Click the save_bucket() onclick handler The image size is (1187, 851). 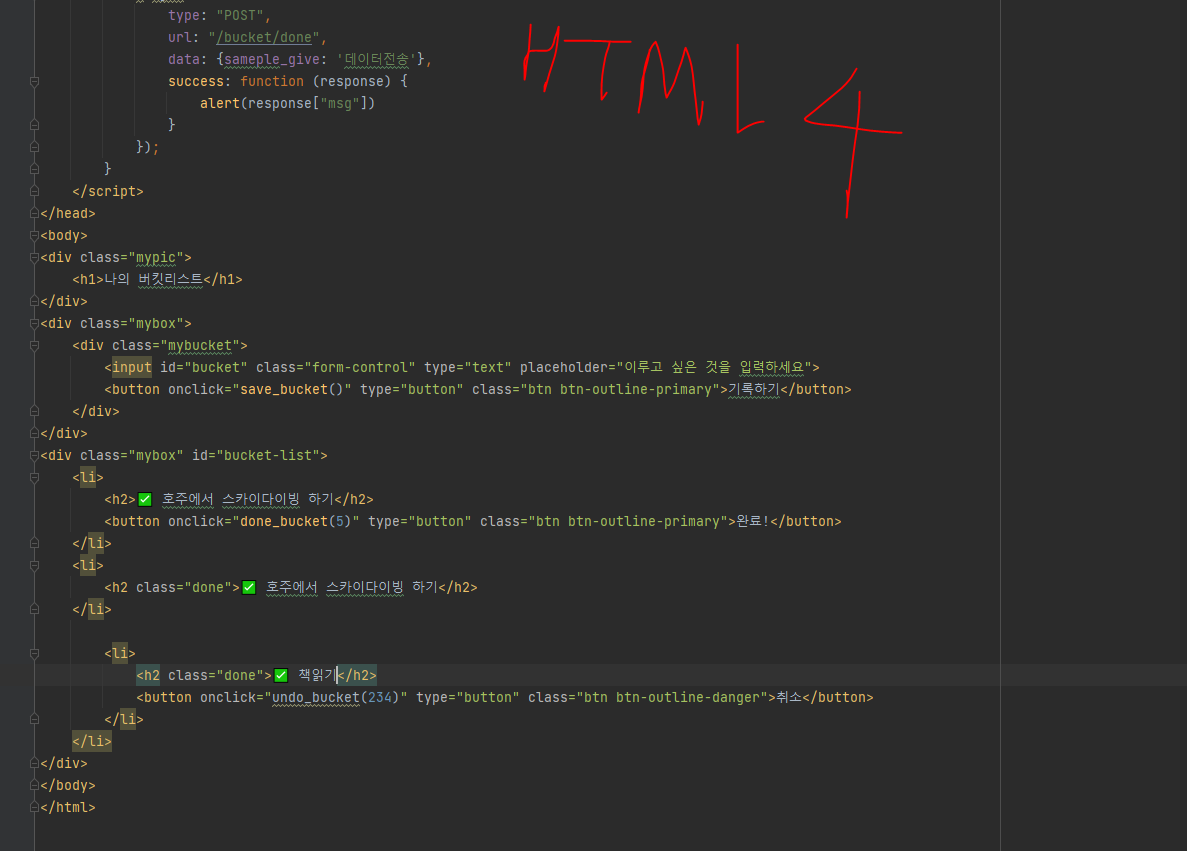[291, 390]
